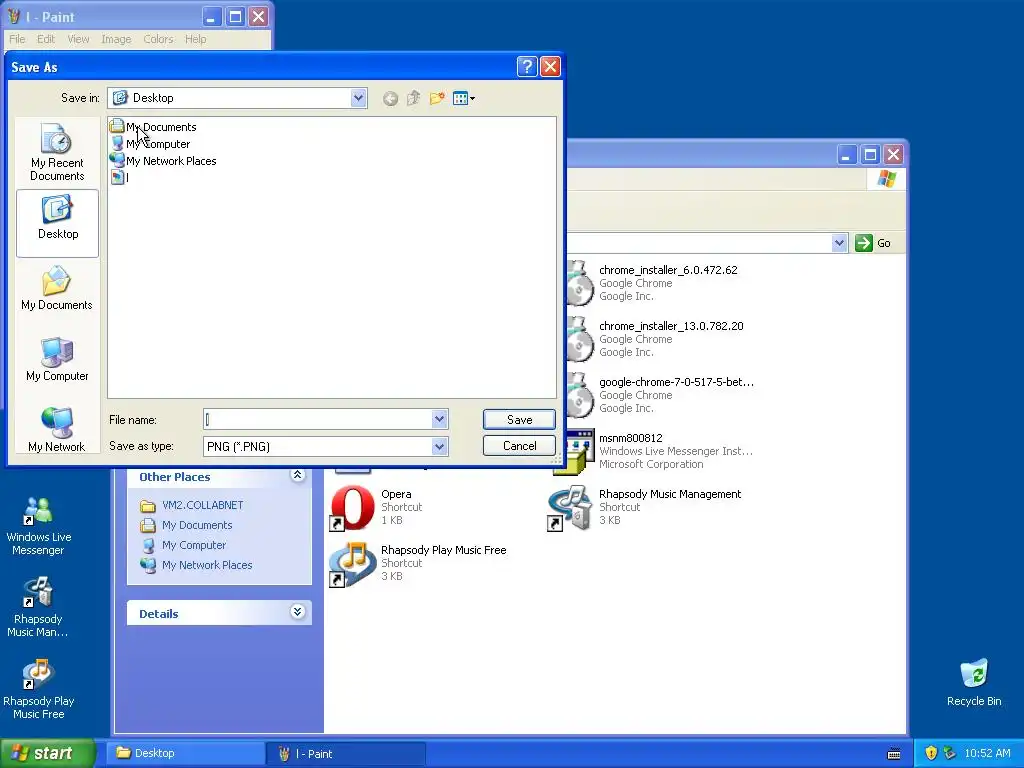Select My Documents folder in file list
Viewport: 1024px width, 768px height.
[153, 127]
